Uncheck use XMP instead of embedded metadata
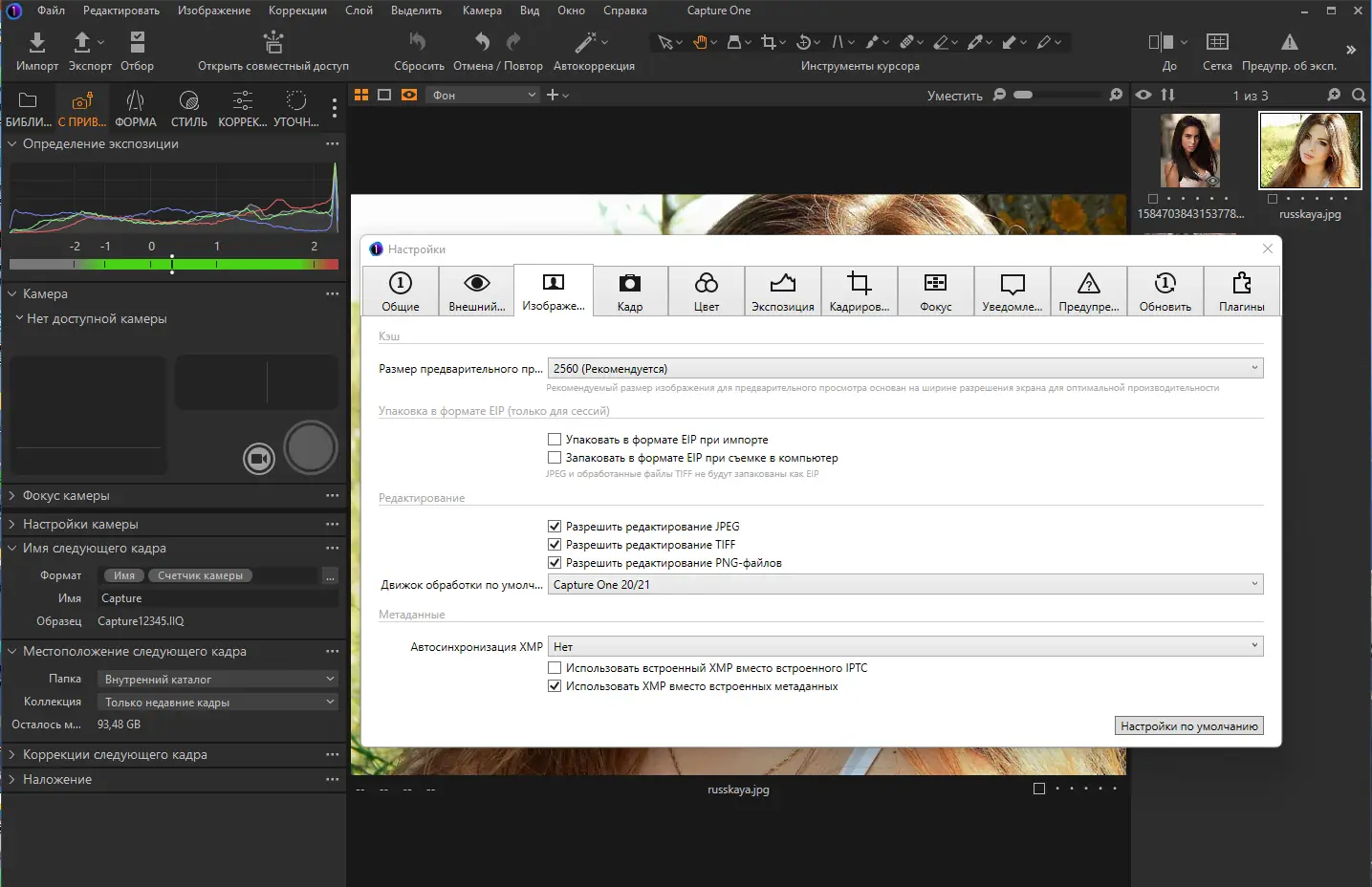Screen dimensions: 1372x887 coord(555,686)
